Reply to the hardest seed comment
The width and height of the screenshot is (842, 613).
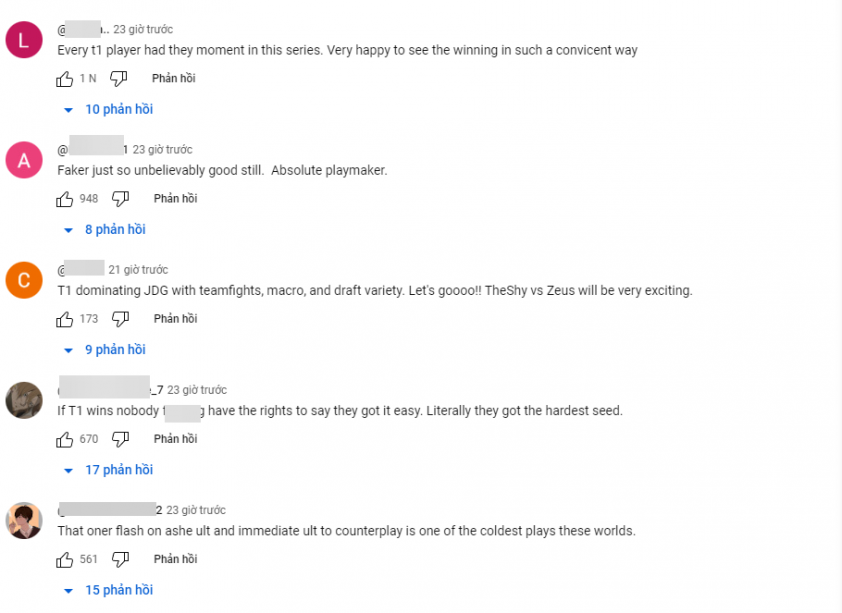[x=175, y=439]
